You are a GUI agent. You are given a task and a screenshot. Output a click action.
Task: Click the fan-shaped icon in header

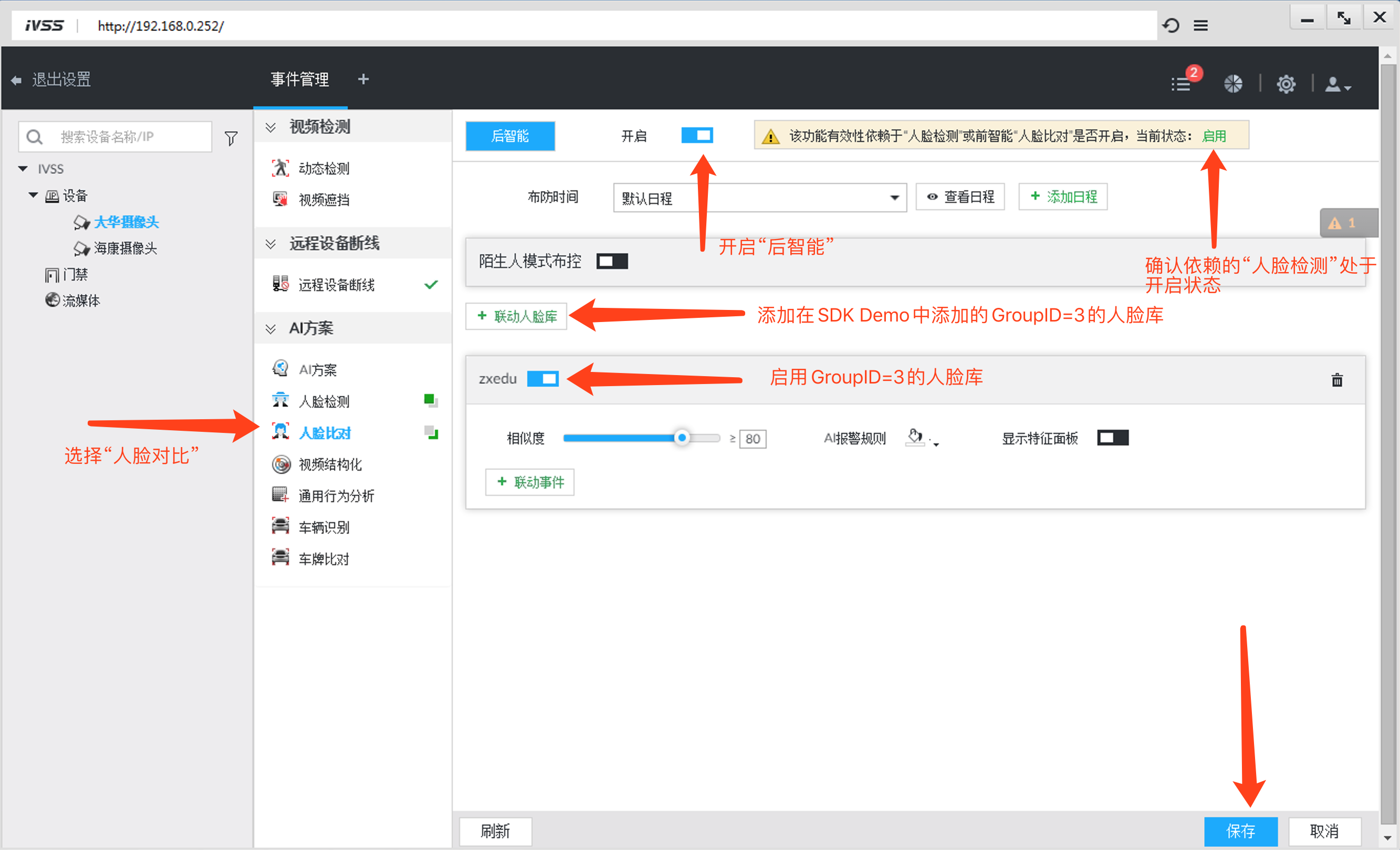click(1232, 84)
